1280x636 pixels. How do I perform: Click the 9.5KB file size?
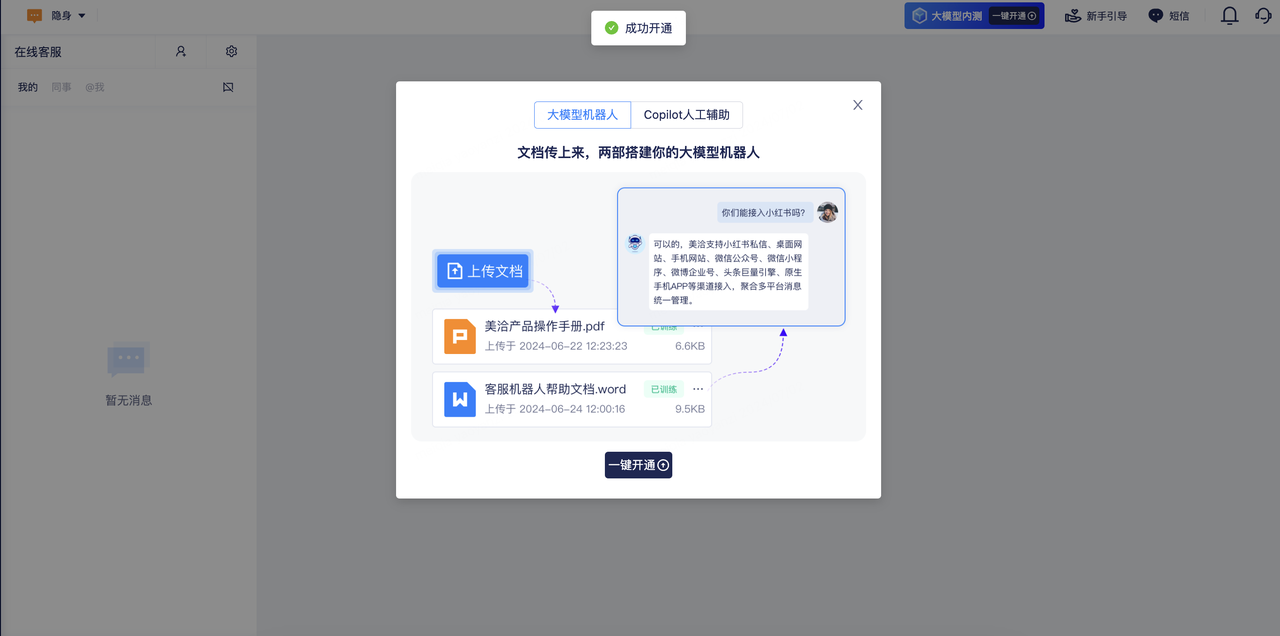(690, 409)
